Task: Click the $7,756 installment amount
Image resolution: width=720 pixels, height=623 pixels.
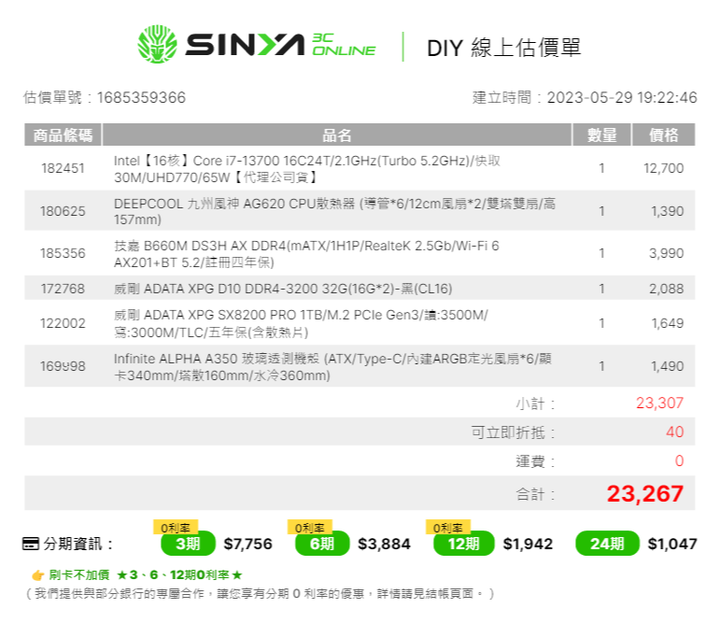Action: [x=248, y=544]
